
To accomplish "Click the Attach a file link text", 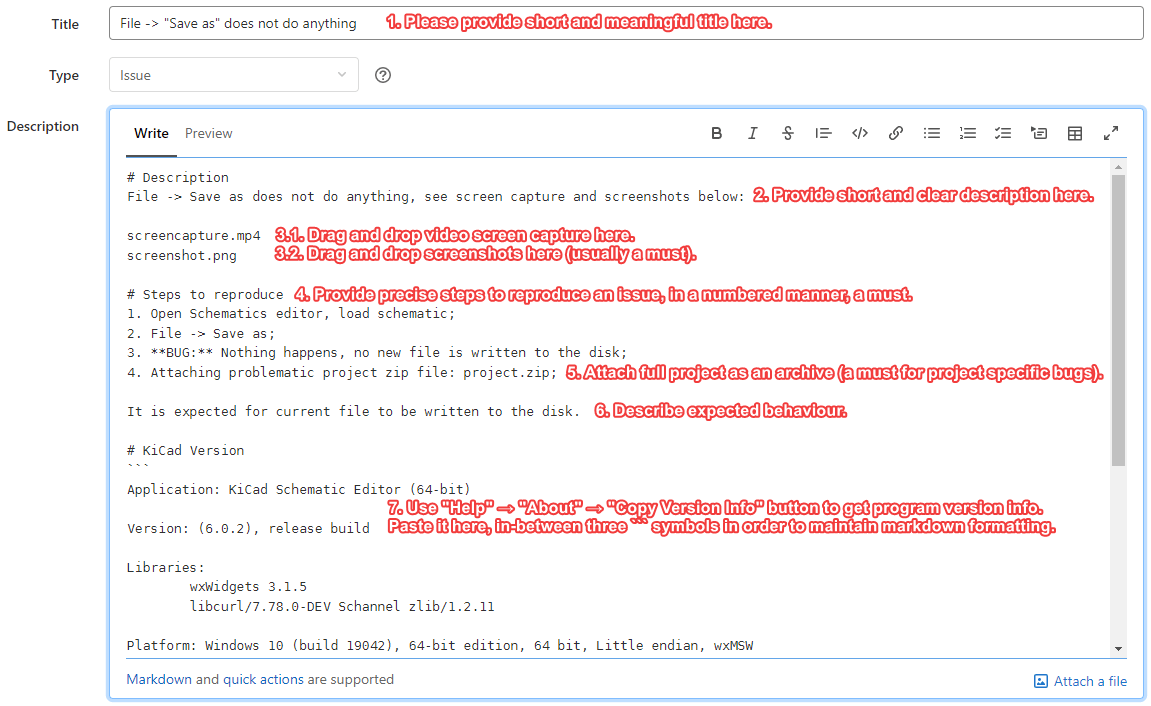I will coord(1090,681).
